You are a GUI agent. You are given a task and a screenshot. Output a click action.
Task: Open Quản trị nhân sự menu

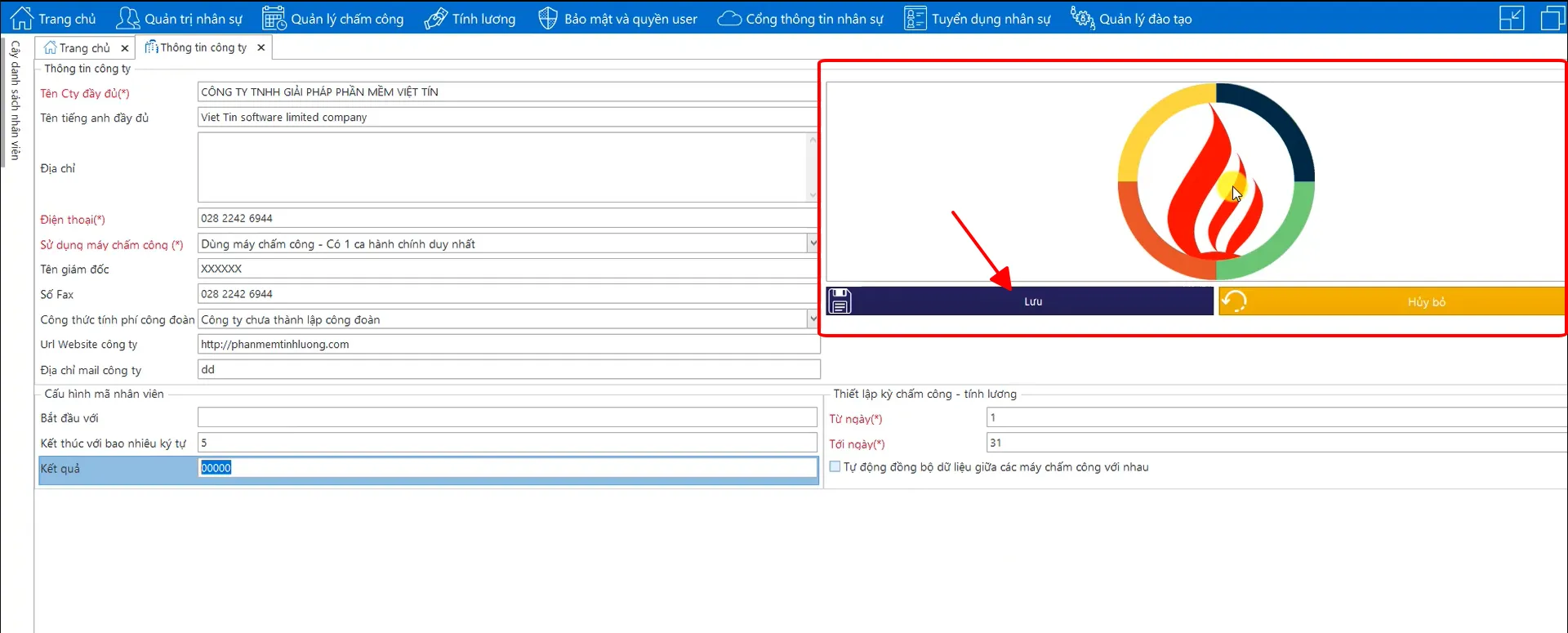pyautogui.click(x=180, y=18)
